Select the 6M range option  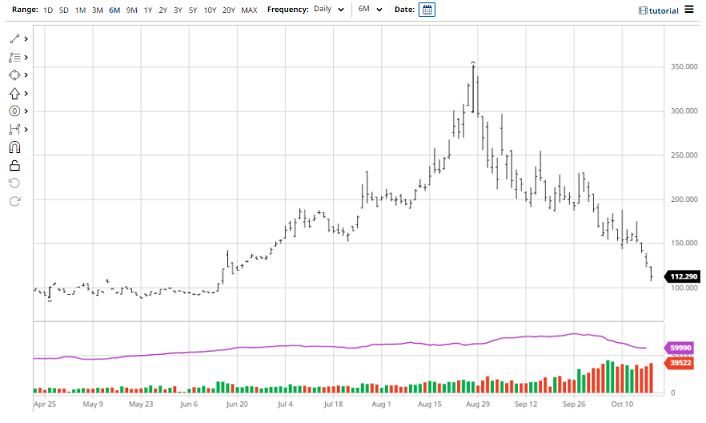[x=114, y=10]
